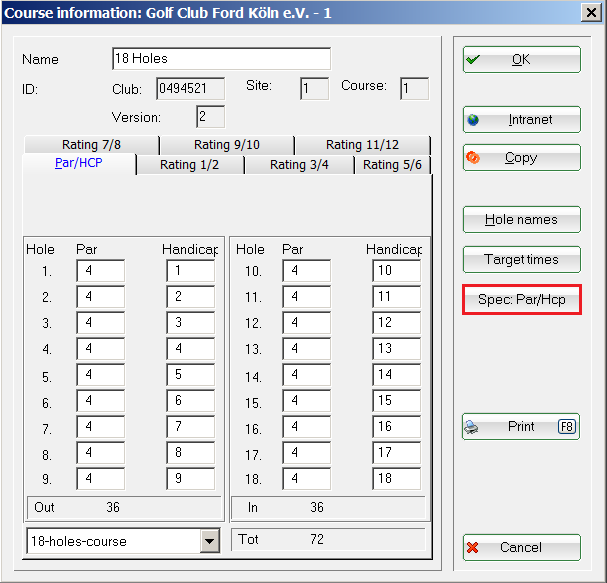Click the Par field for hole 8

[101, 453]
